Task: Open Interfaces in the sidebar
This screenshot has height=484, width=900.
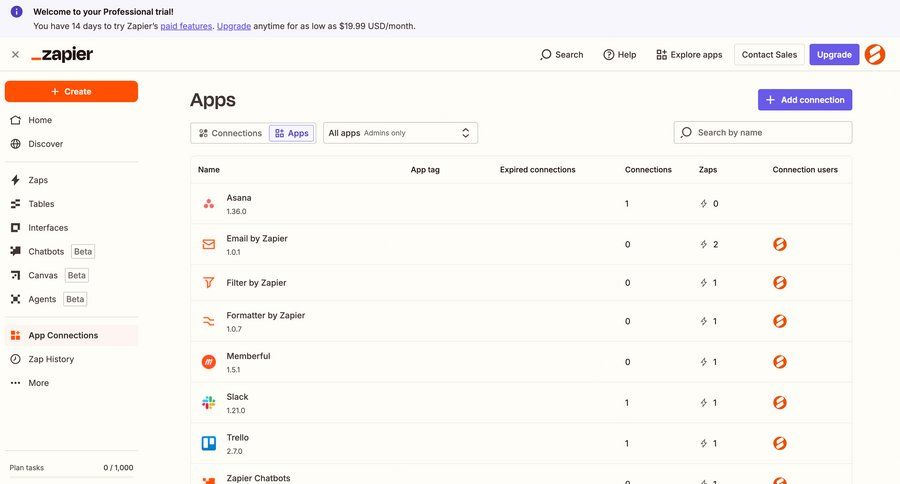Action: coord(71,228)
